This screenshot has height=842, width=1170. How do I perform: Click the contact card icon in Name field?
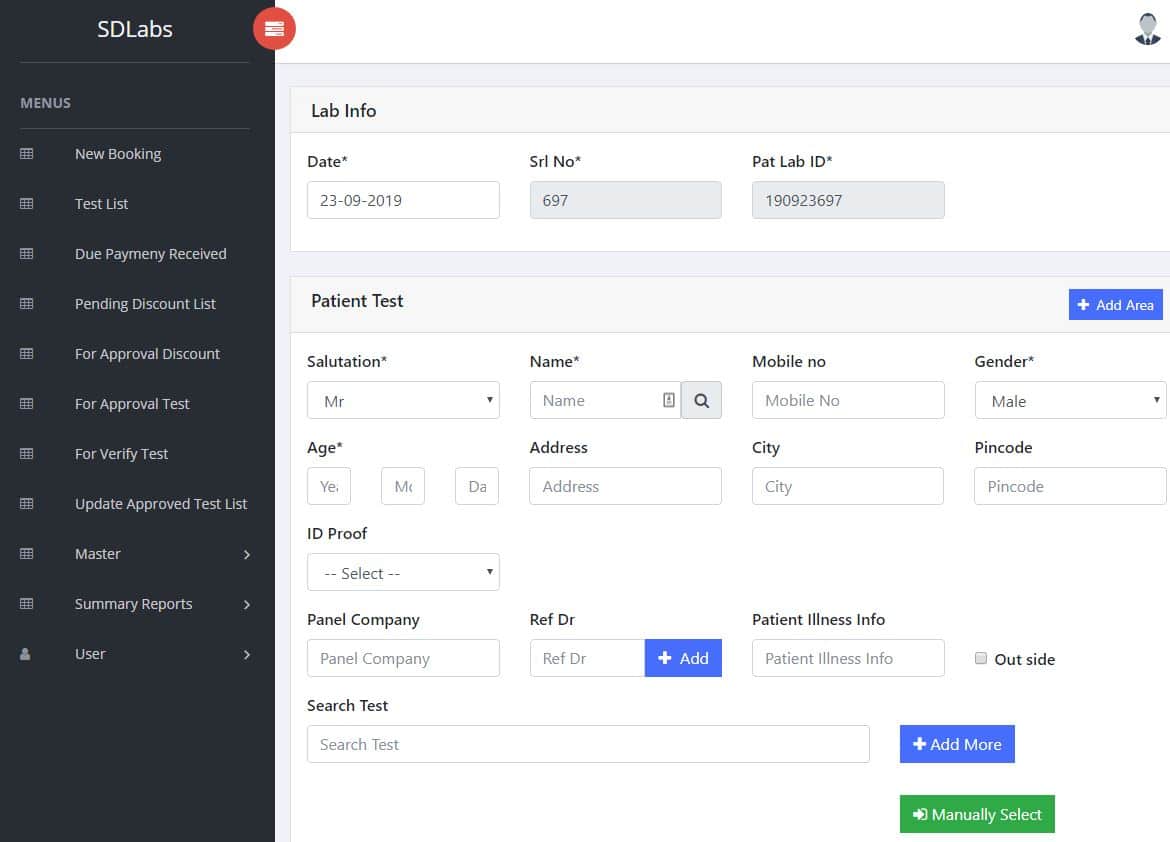(669, 400)
